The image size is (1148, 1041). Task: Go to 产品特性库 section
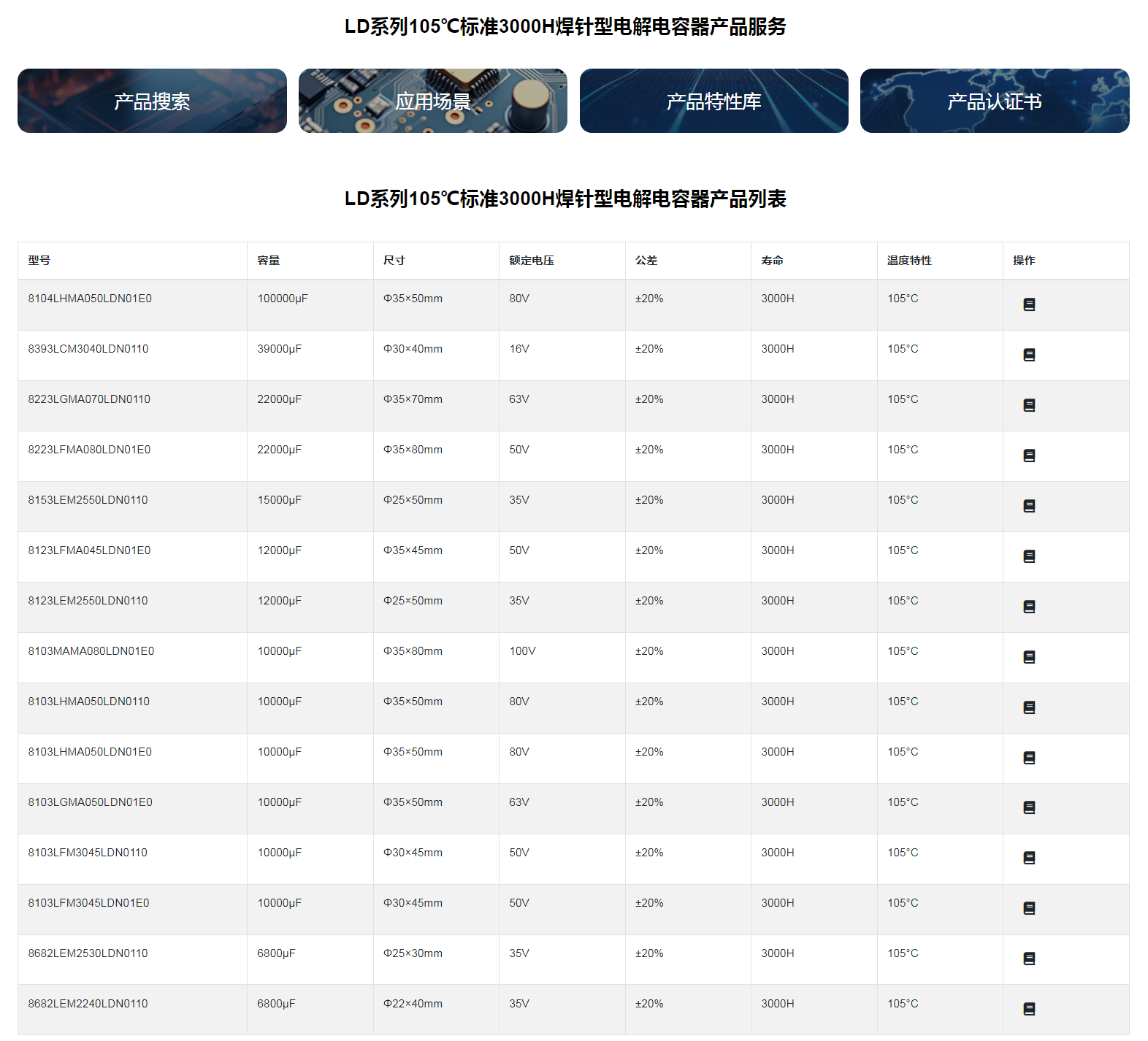pos(713,101)
